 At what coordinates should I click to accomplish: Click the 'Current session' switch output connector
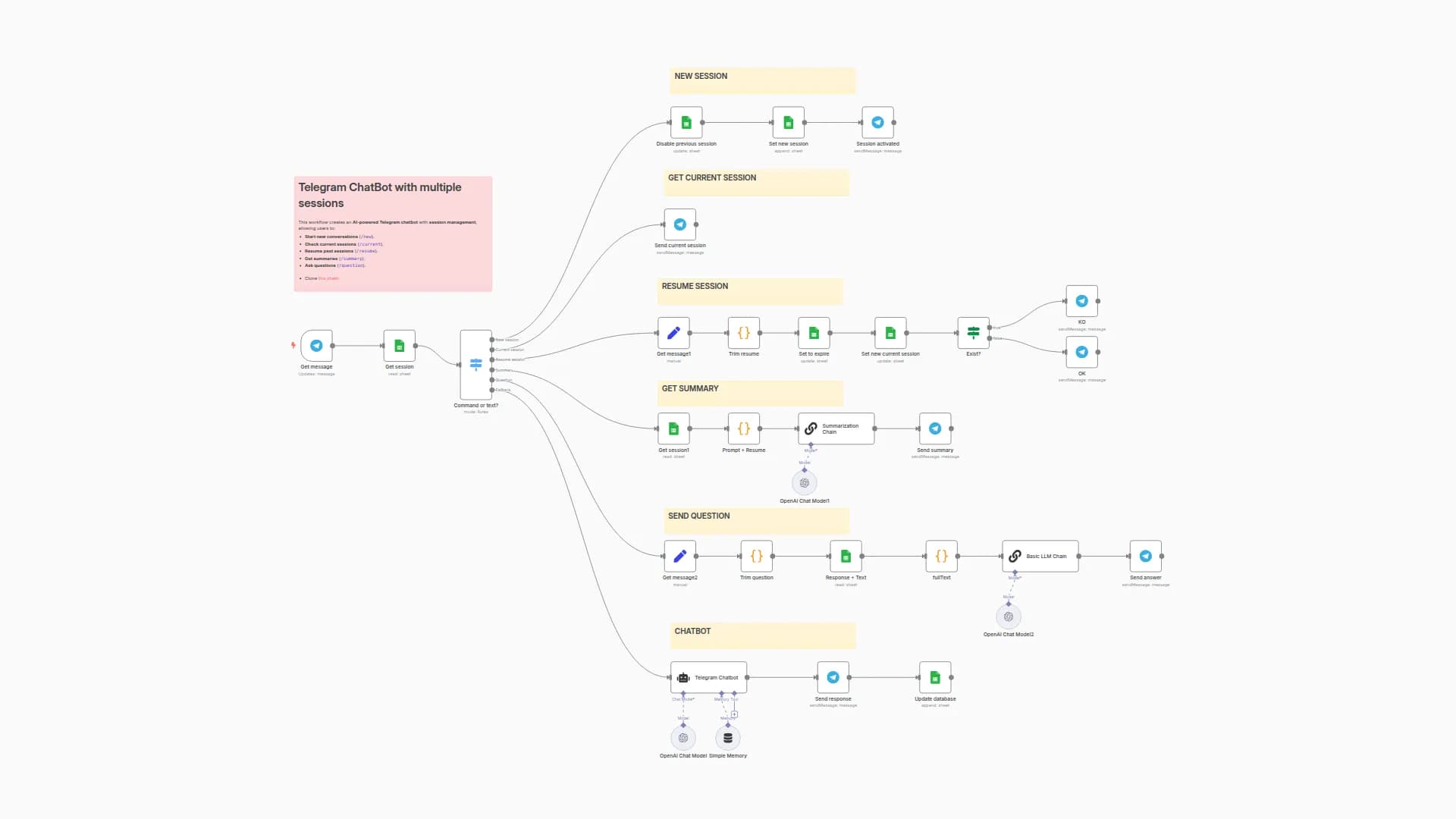(492, 350)
